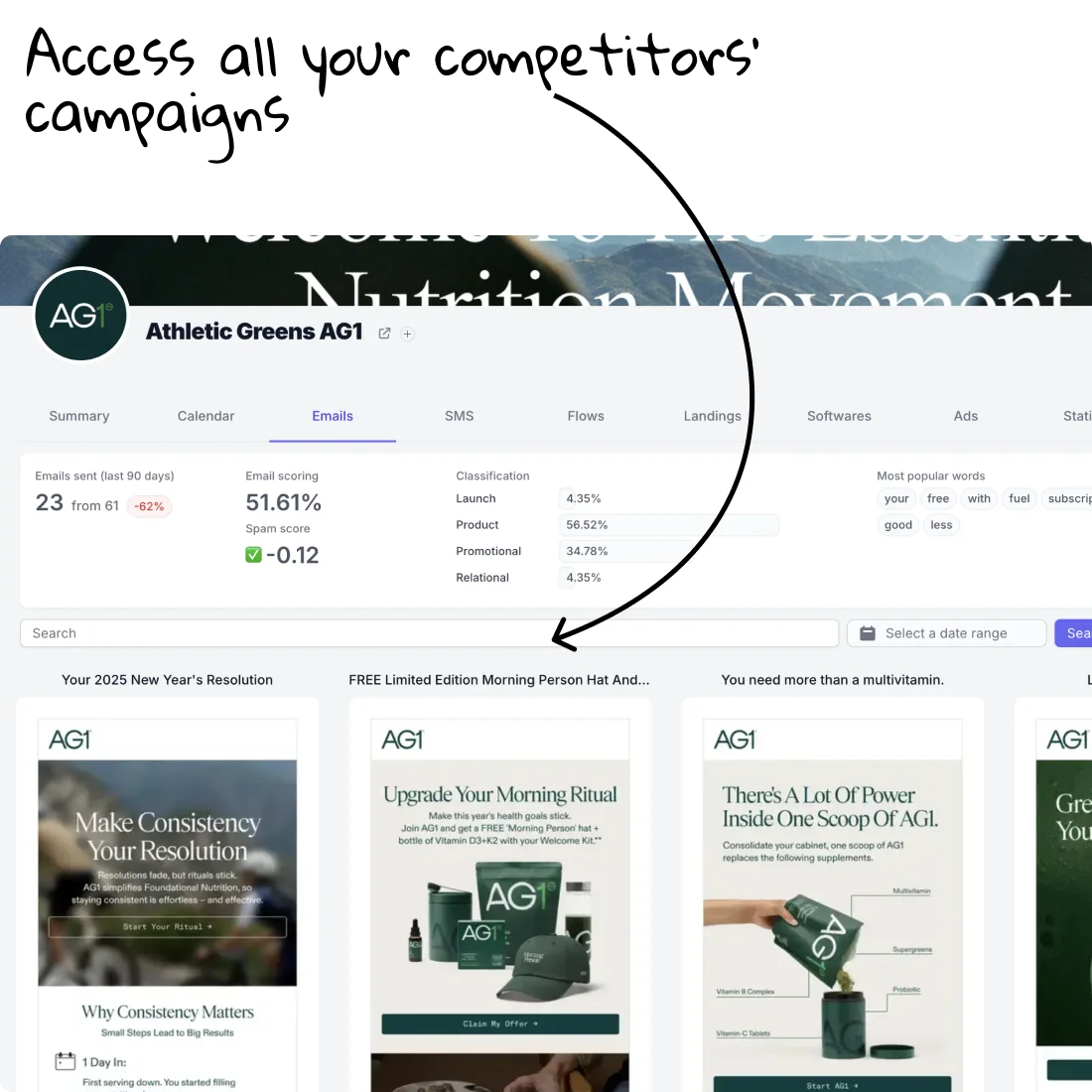Click the Product classification bar 56.52%
Viewport: 1092px width, 1092px height.
point(668,525)
